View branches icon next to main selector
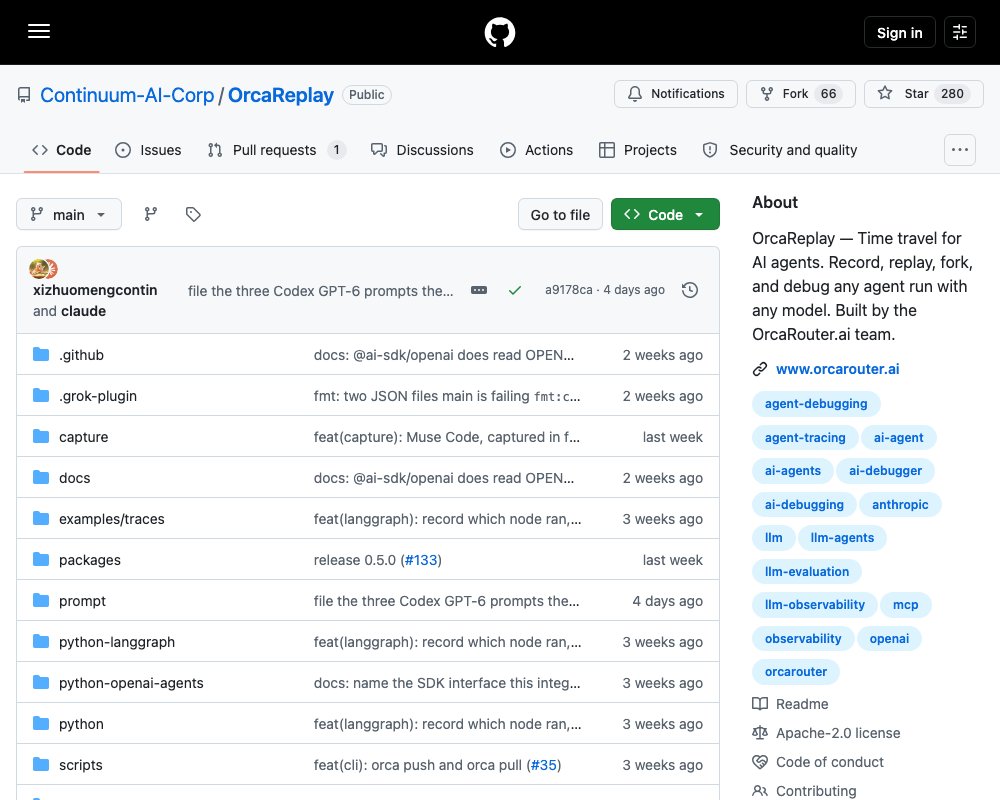Image resolution: width=1000 pixels, height=800 pixels. pyautogui.click(x=151, y=214)
